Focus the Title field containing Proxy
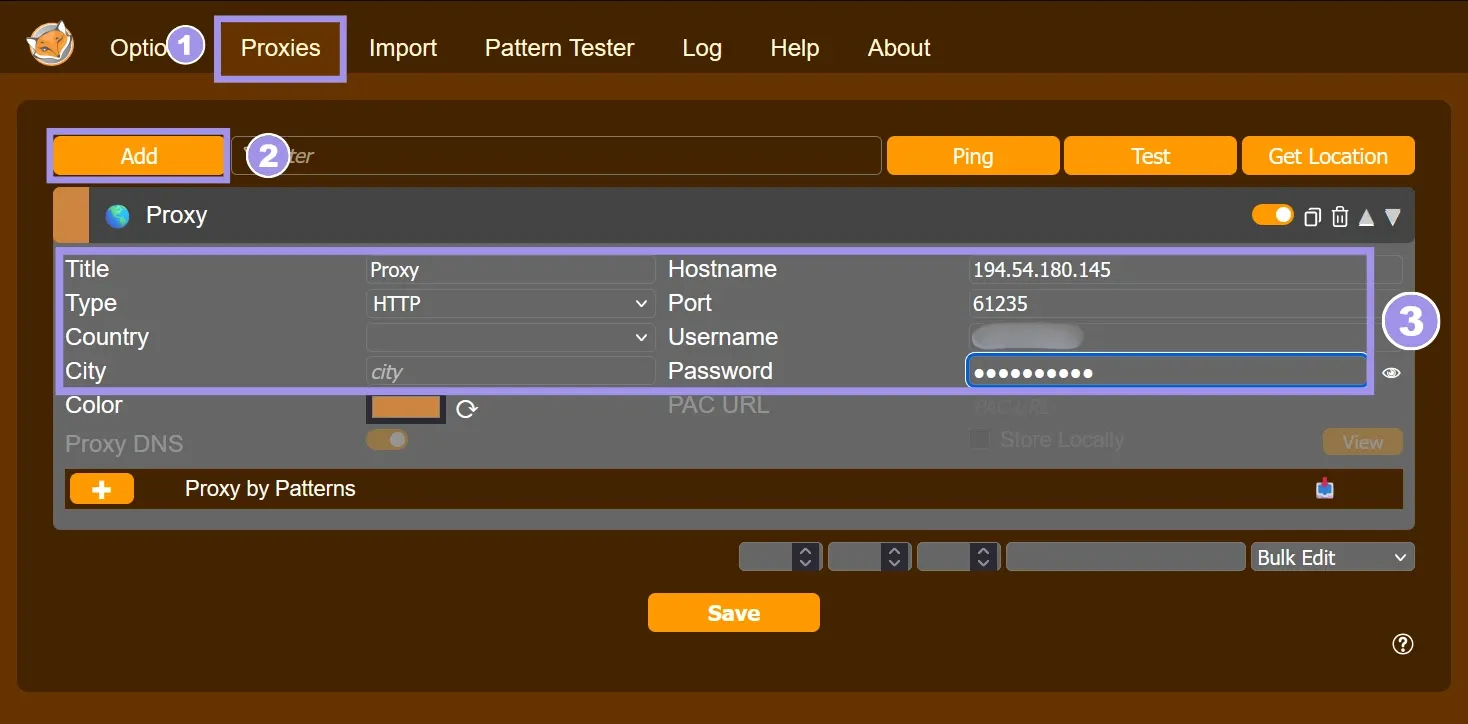The image size is (1468, 724). [x=511, y=269]
